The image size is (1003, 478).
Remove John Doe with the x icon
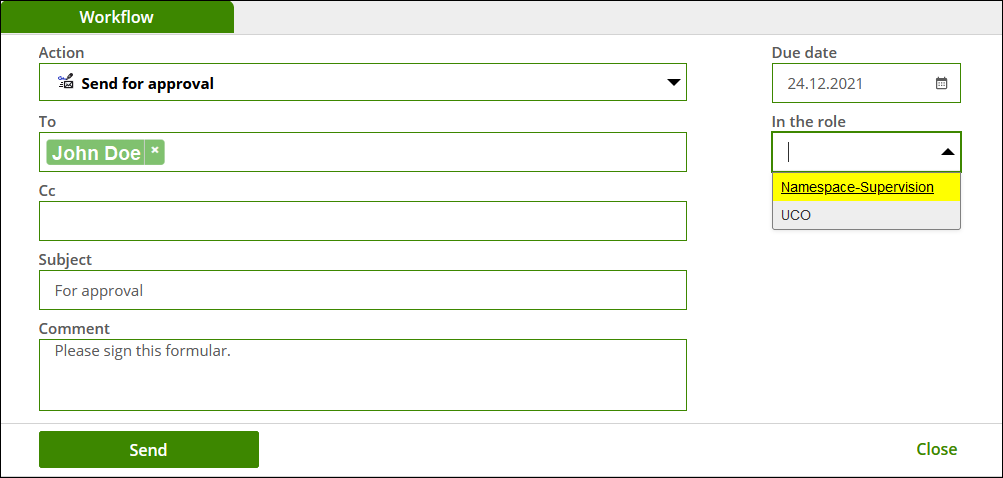155,152
